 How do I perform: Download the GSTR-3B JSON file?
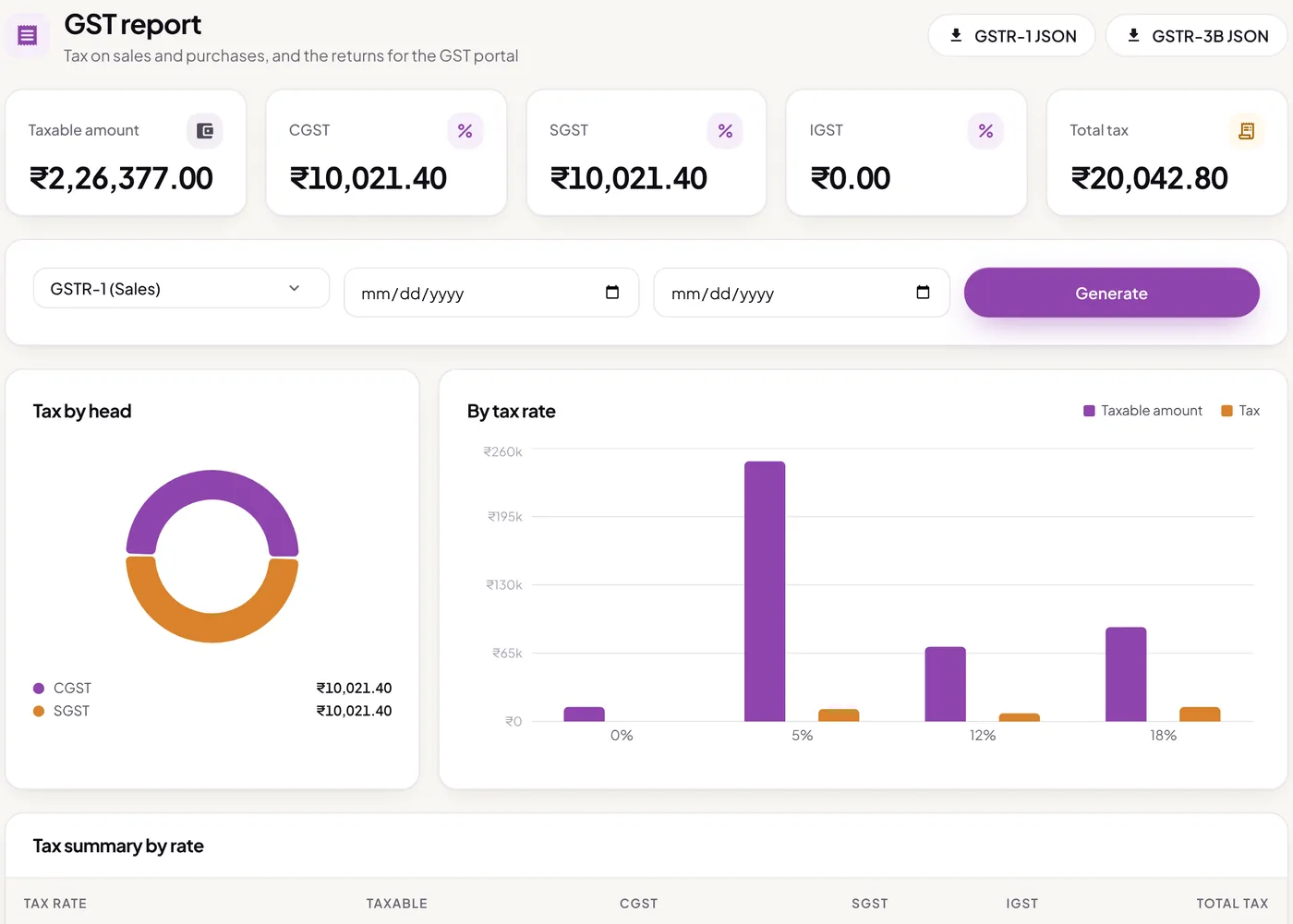1198,36
